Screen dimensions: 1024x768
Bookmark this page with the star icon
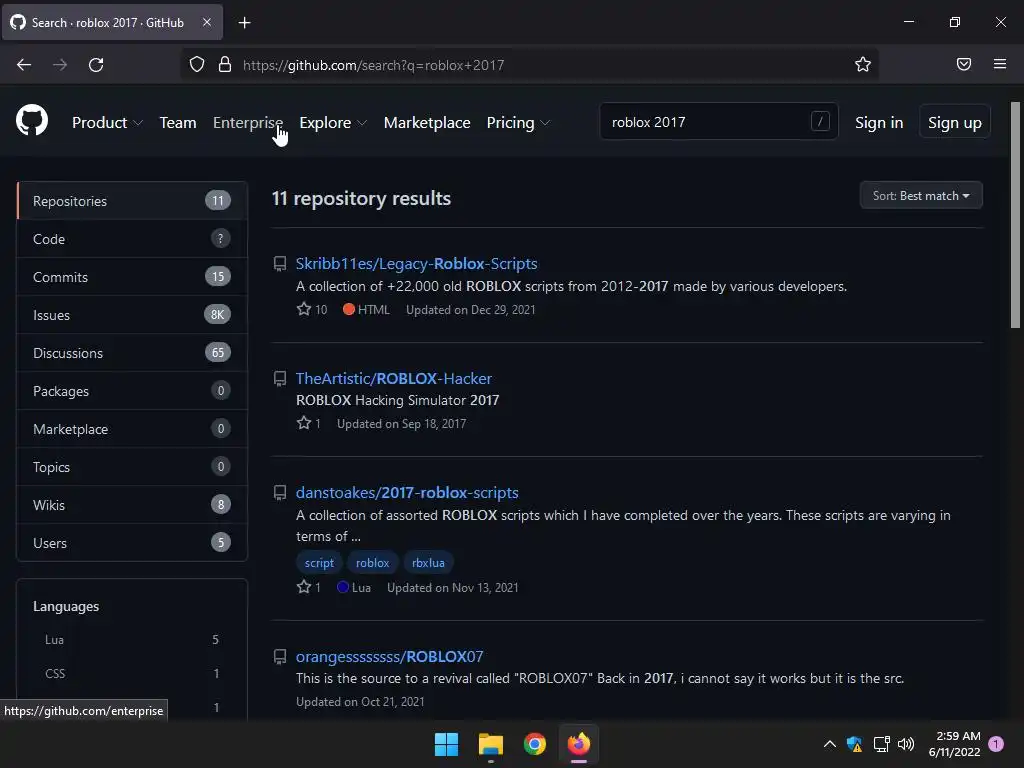863,64
